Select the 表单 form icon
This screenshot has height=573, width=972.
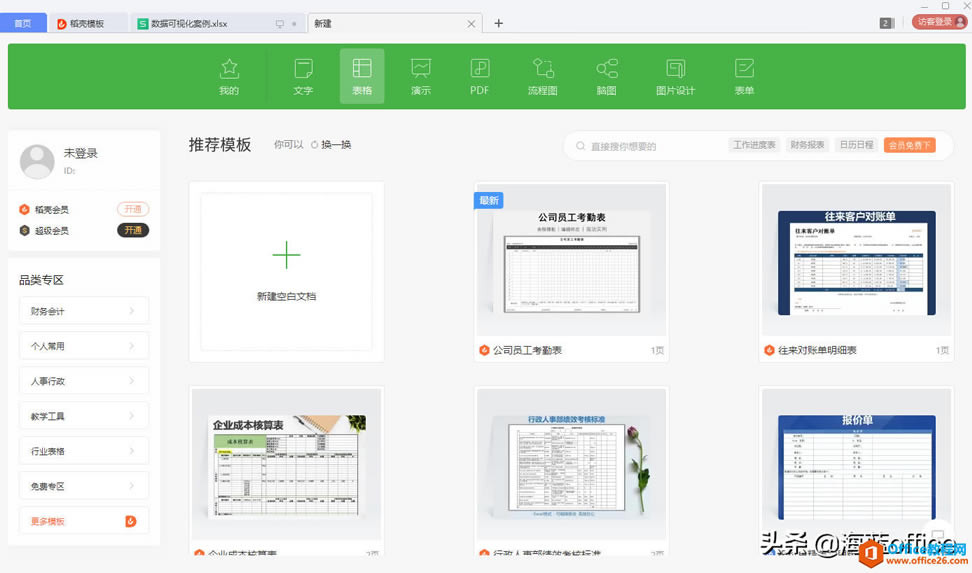point(744,68)
